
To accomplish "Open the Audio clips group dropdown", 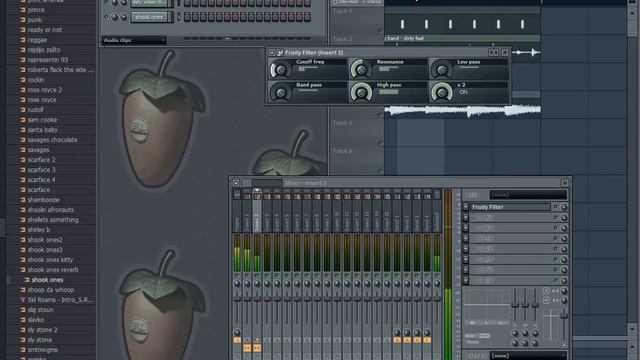I will coord(134,40).
